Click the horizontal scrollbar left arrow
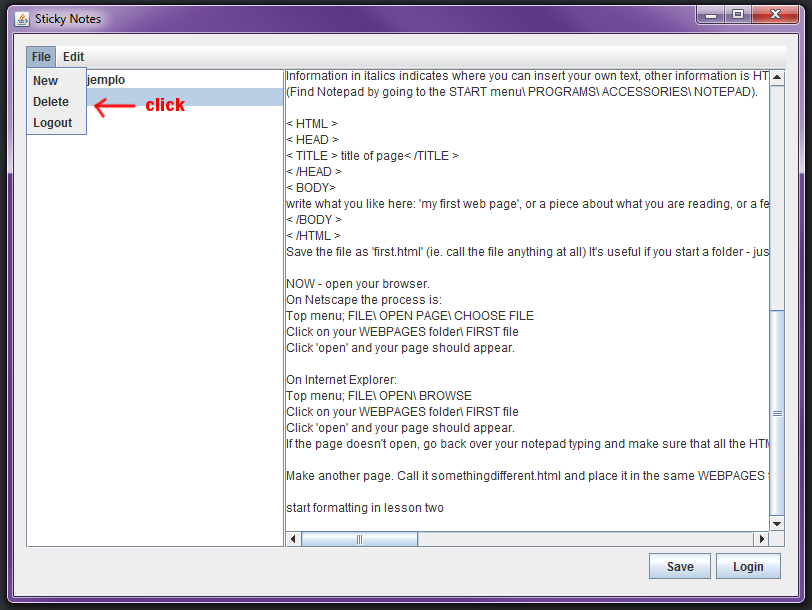 (x=293, y=539)
